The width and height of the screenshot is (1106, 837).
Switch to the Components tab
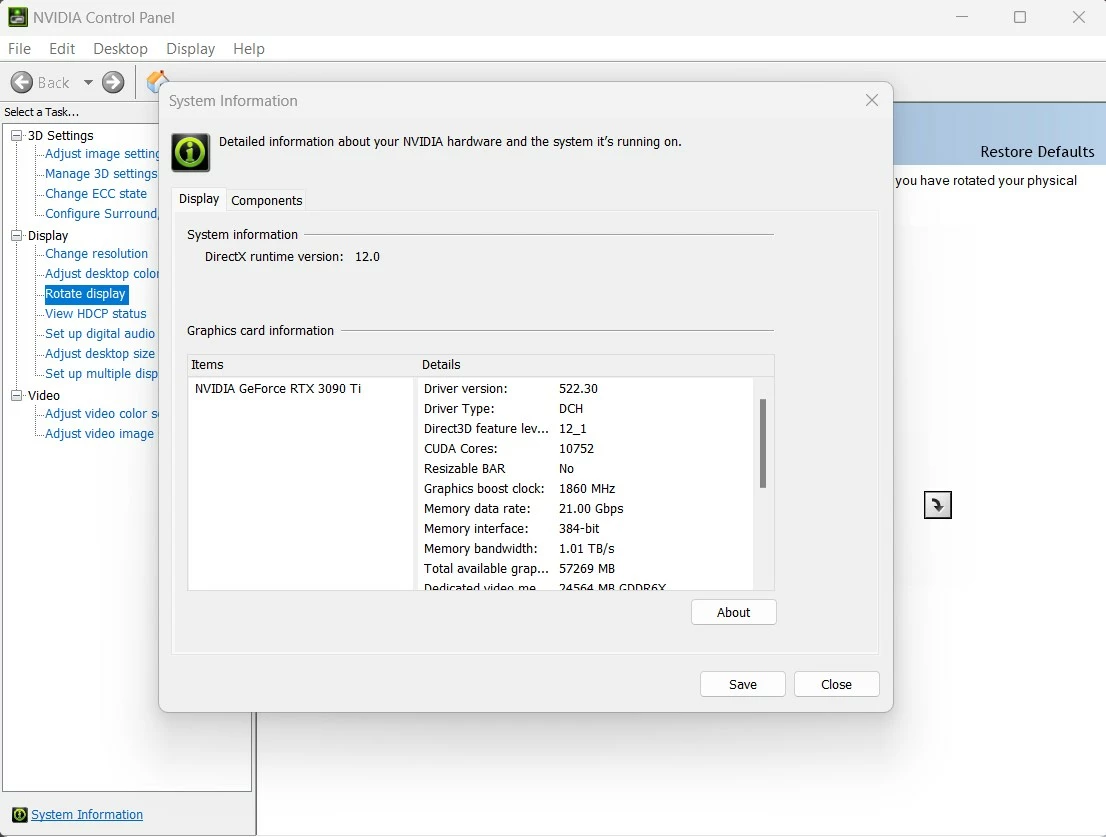click(x=267, y=200)
